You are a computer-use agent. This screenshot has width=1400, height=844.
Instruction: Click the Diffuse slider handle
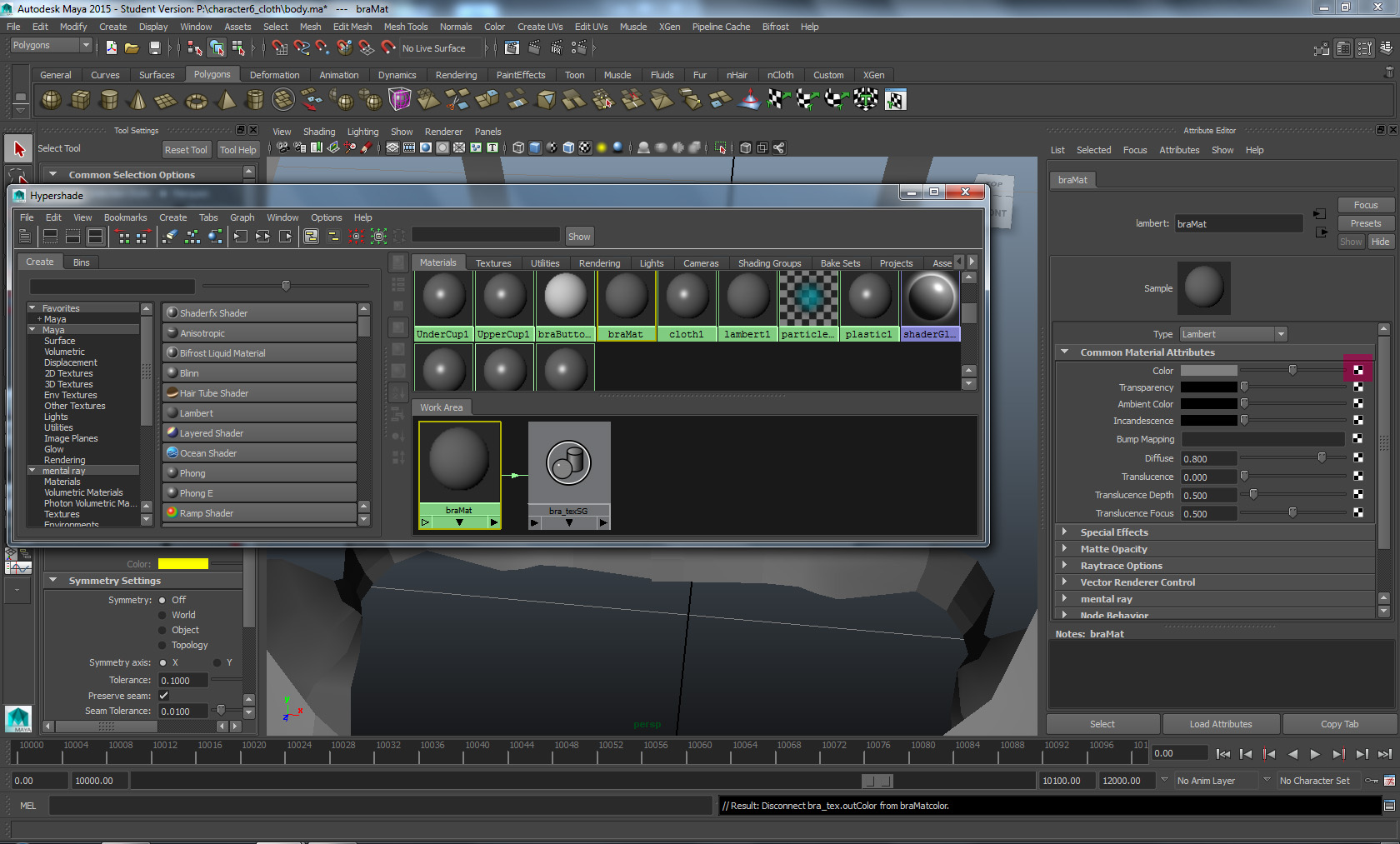click(1322, 457)
